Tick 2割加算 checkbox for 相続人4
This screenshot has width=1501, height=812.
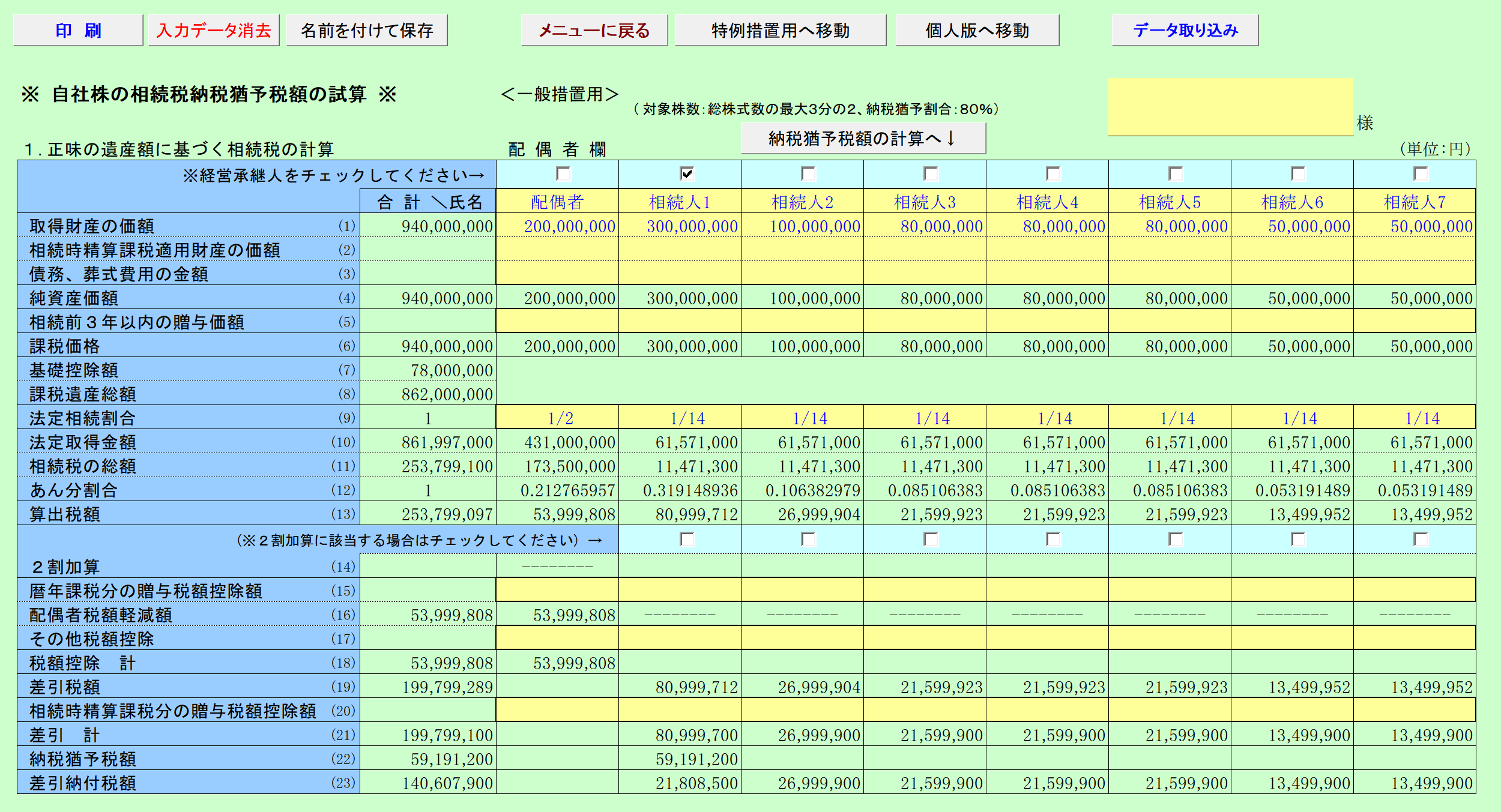point(1054,539)
